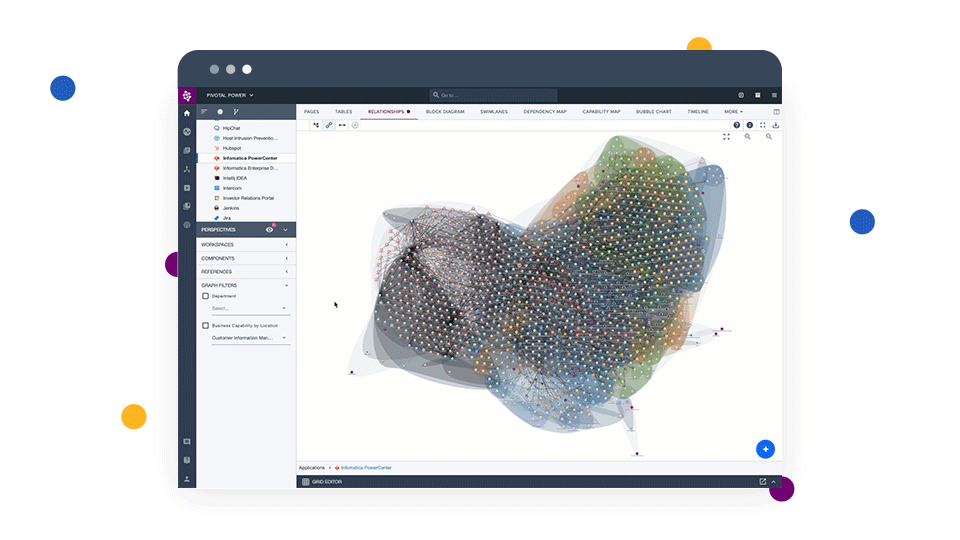Fit graph to screen using collapse arrows icon
The height and width of the screenshot is (540, 960).
727,137
